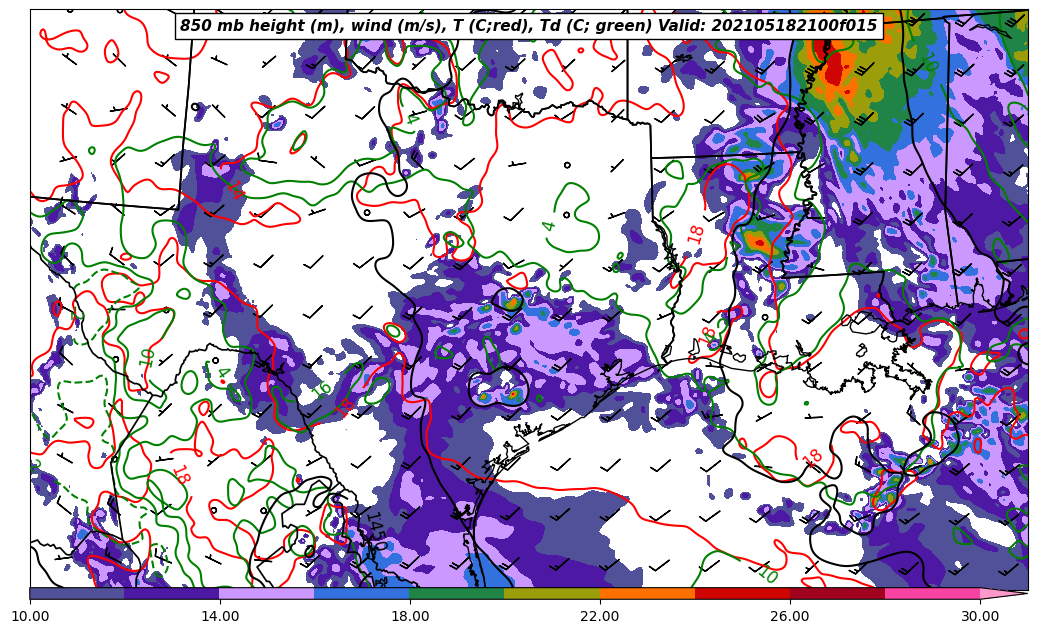Select the dark maroon colorbar segment after 26.00

[x=837, y=593]
